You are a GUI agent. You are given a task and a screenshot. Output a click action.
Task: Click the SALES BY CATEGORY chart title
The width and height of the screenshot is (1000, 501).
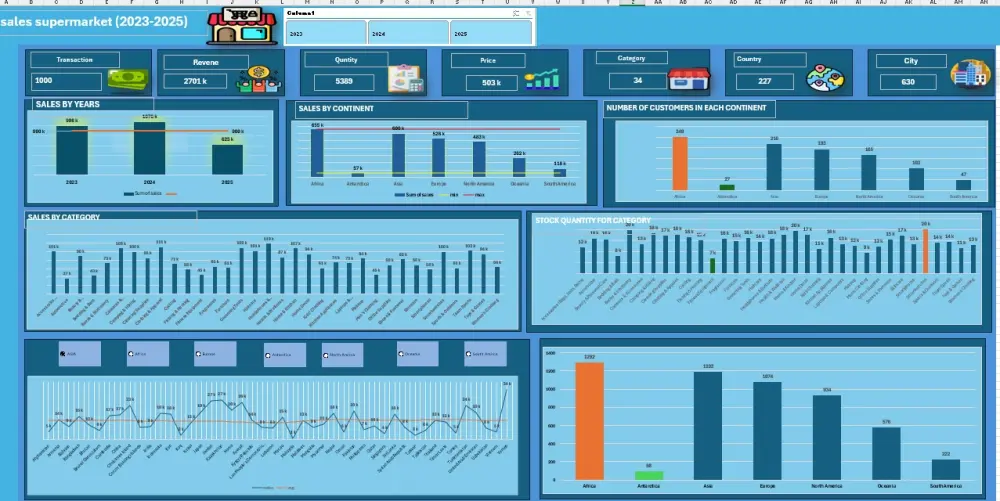tap(64, 217)
